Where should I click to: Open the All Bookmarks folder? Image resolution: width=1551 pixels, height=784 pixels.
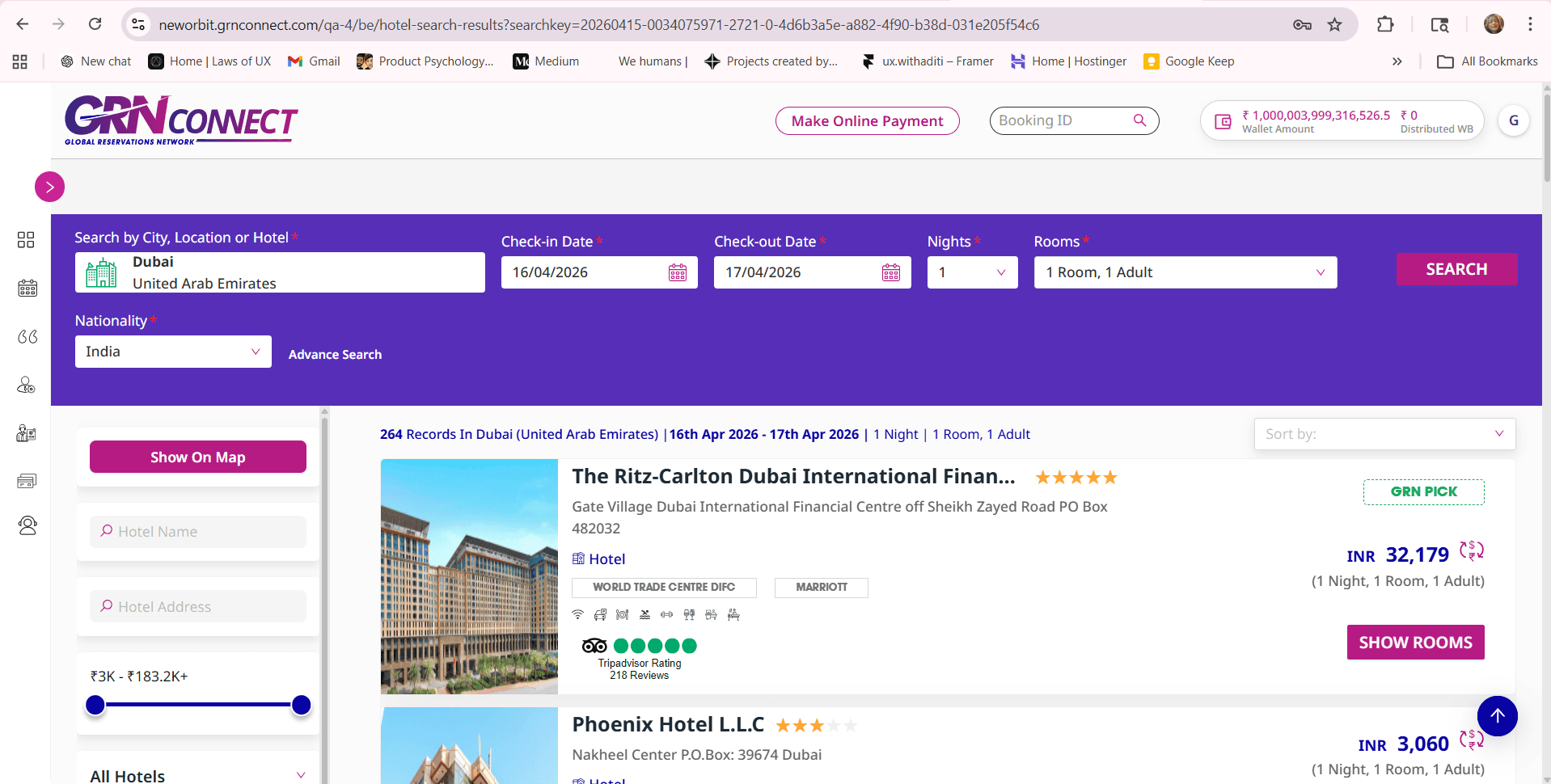pos(1487,61)
